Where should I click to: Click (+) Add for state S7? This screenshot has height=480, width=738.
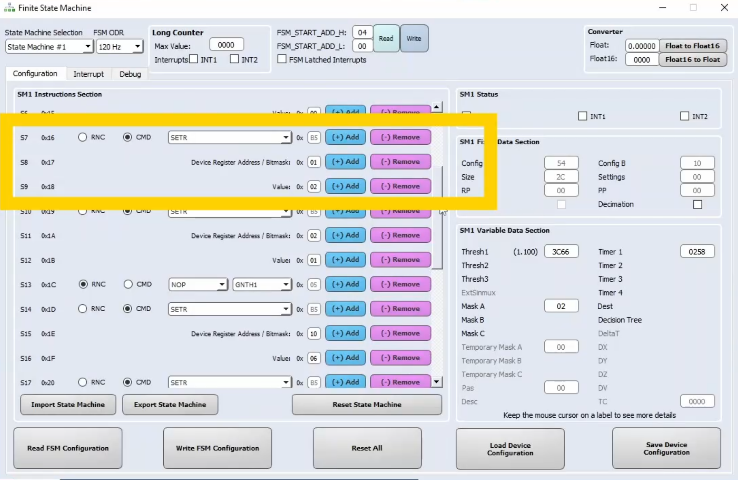(x=345, y=137)
